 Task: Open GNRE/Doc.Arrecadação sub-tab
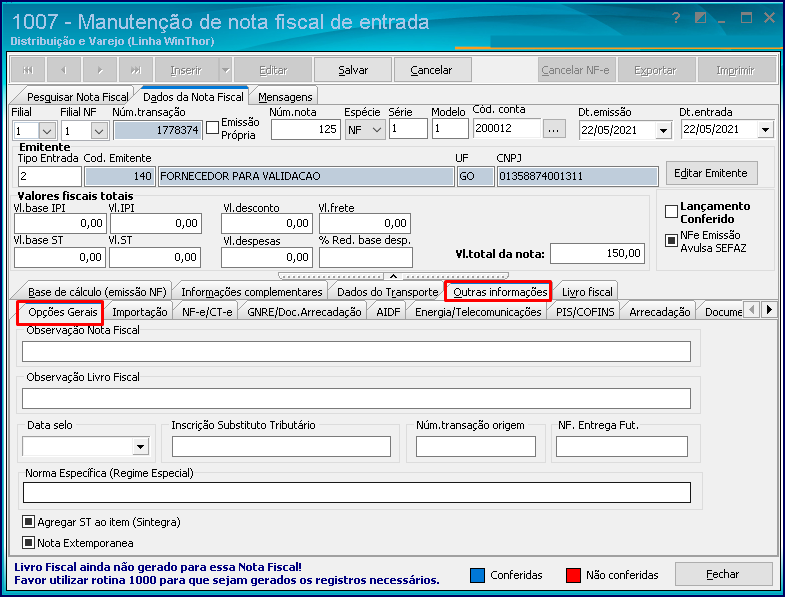tap(304, 312)
